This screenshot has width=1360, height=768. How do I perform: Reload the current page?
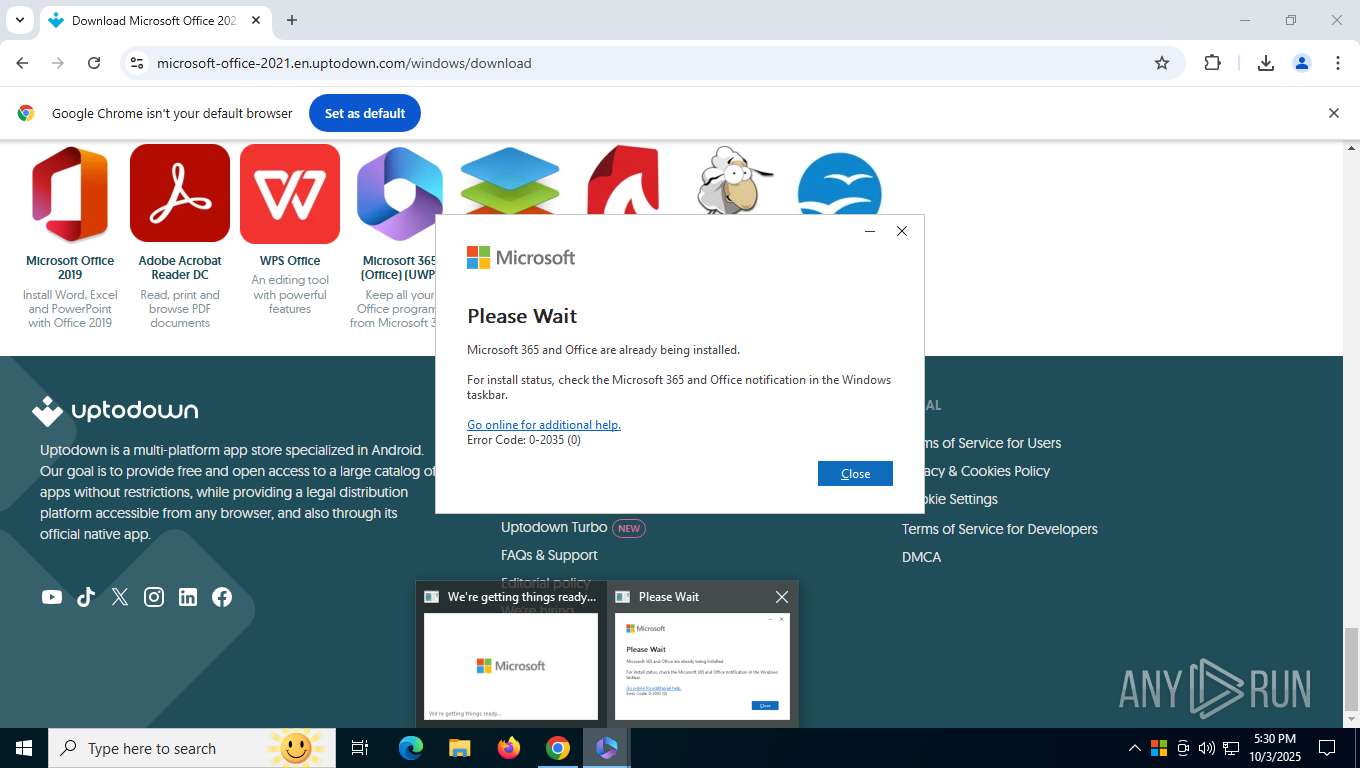point(94,63)
